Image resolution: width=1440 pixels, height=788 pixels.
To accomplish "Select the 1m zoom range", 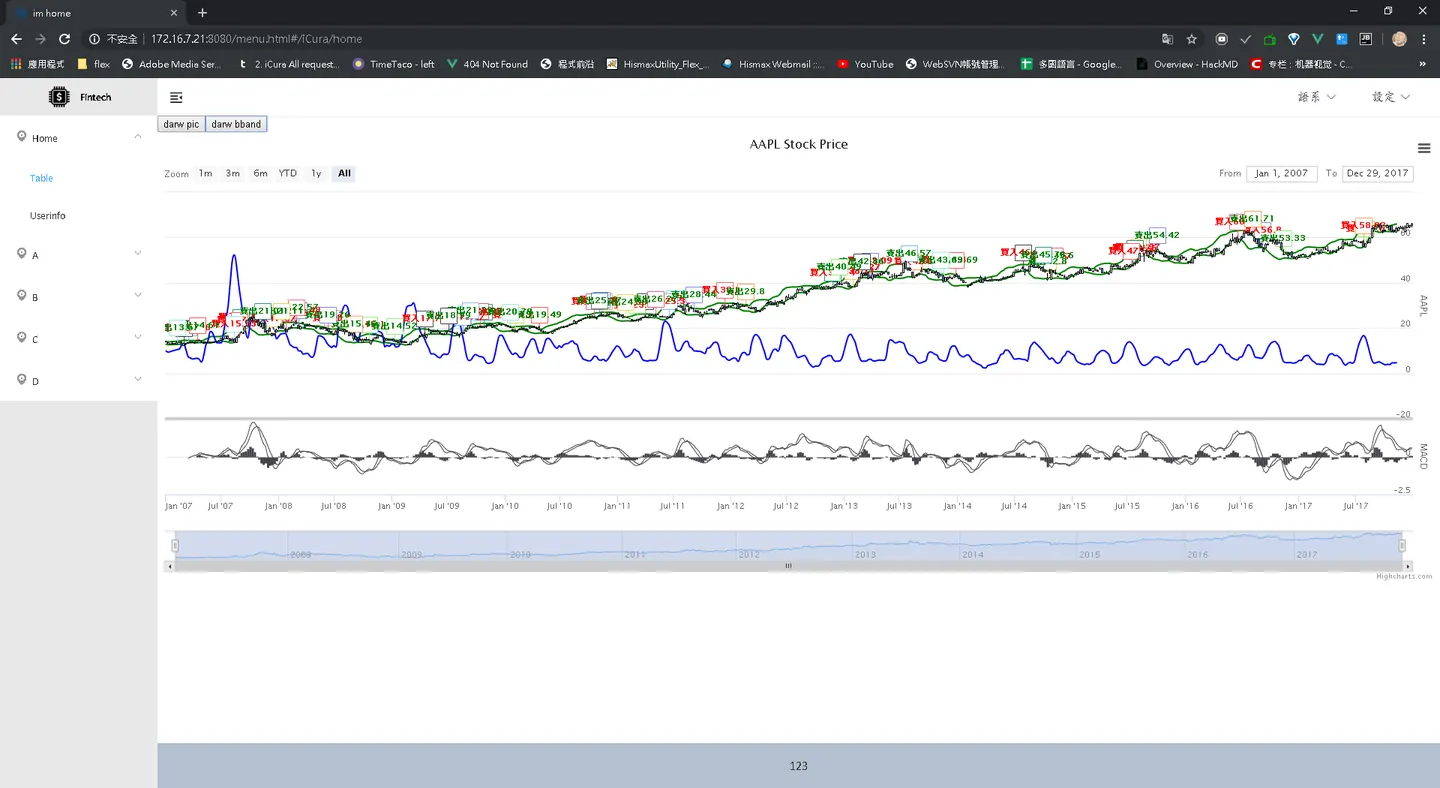I will pos(205,173).
